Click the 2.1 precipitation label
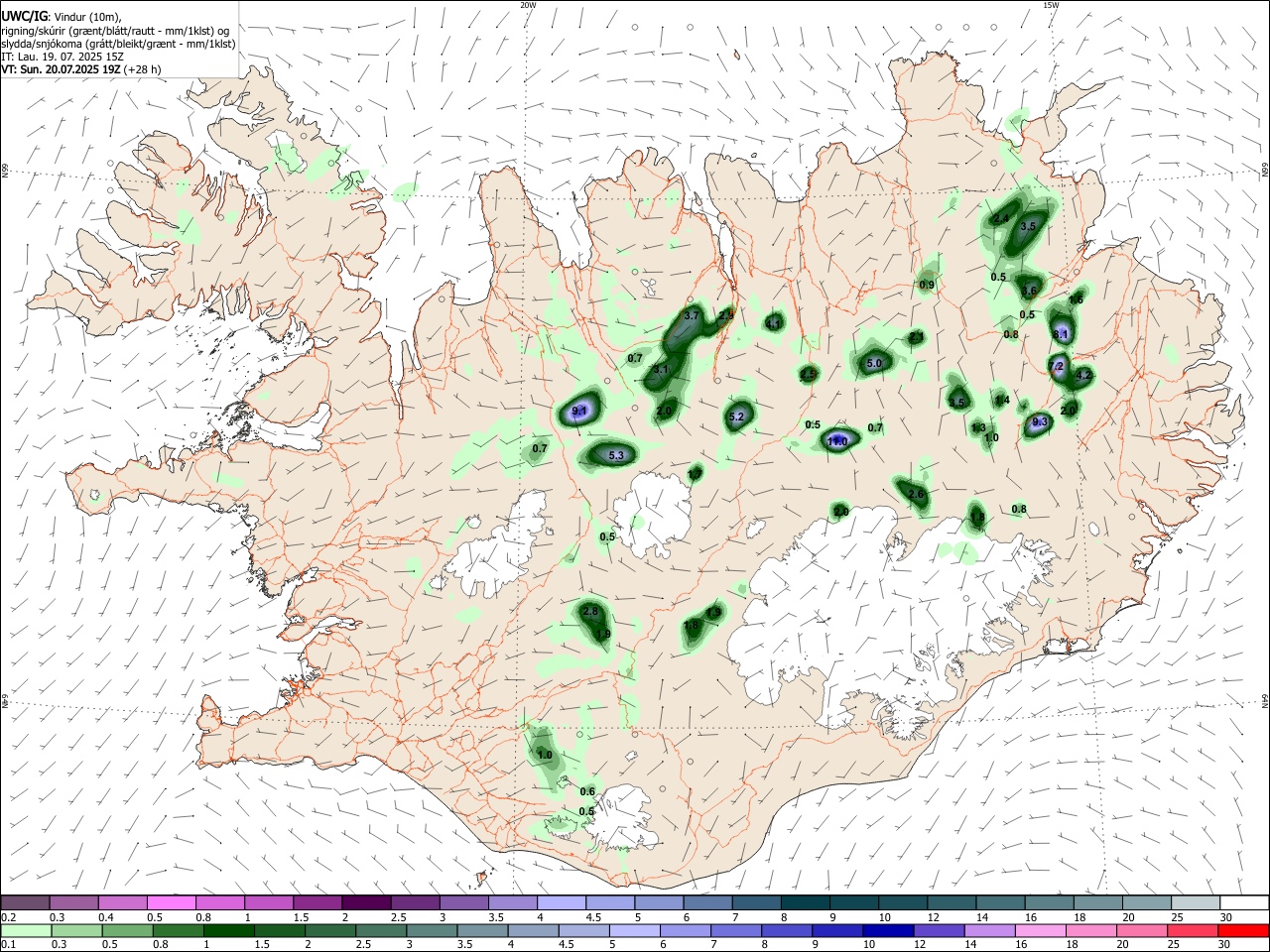 (917, 337)
